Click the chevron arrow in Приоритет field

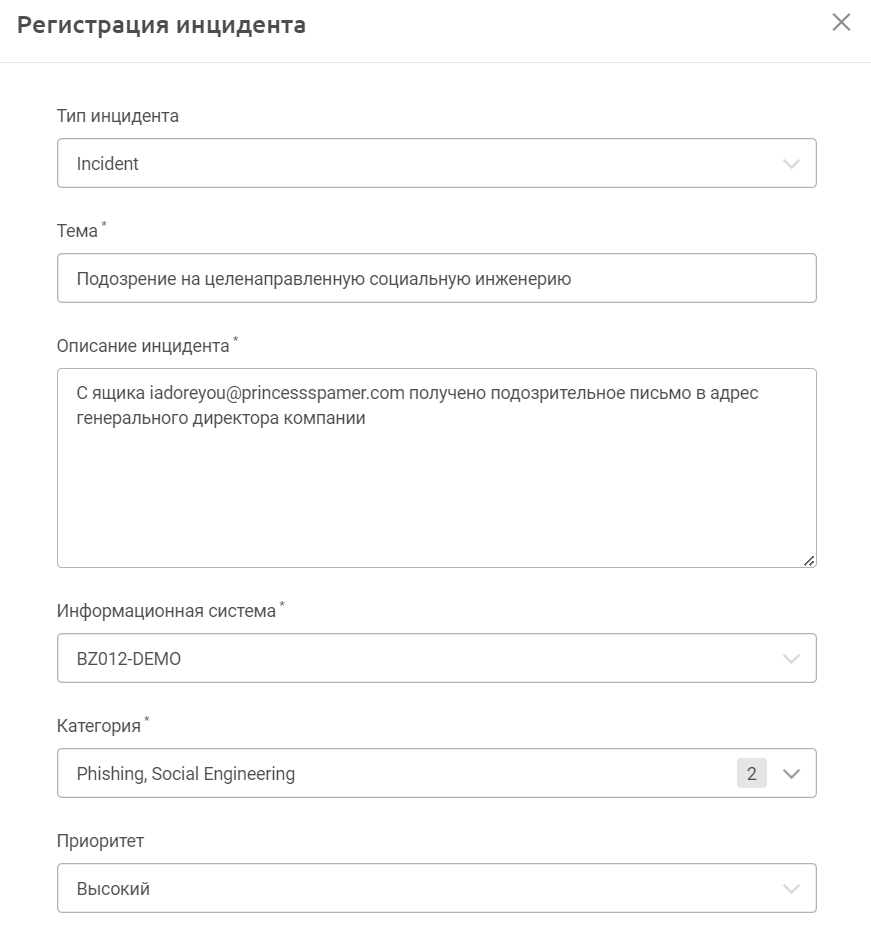click(791, 888)
